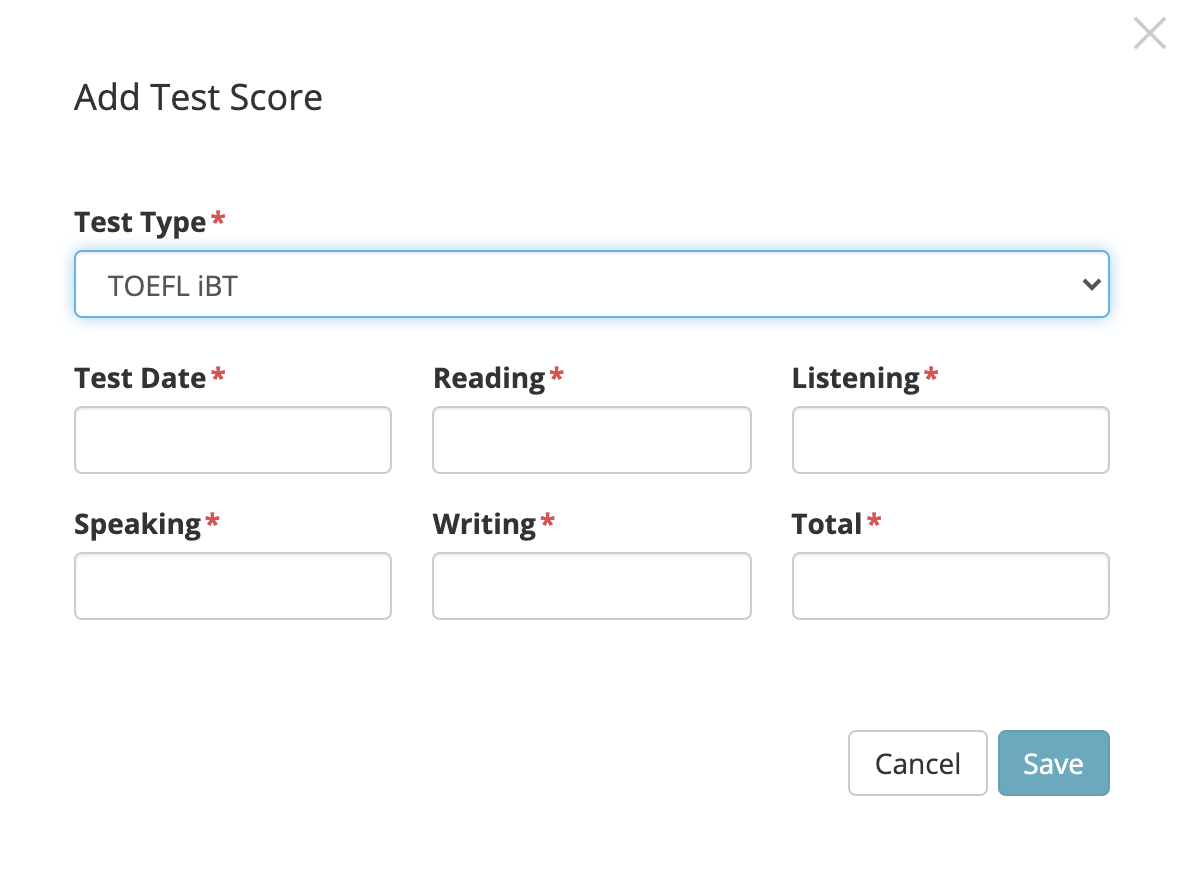Click the Total field label

pos(826,524)
